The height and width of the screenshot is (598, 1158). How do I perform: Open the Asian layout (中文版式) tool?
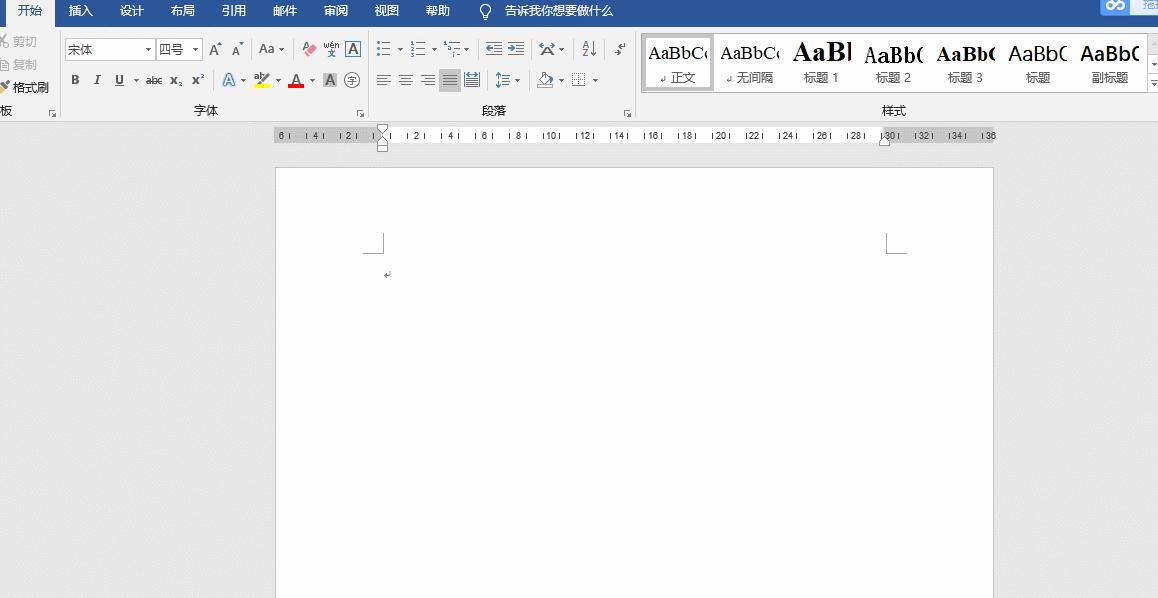point(547,49)
